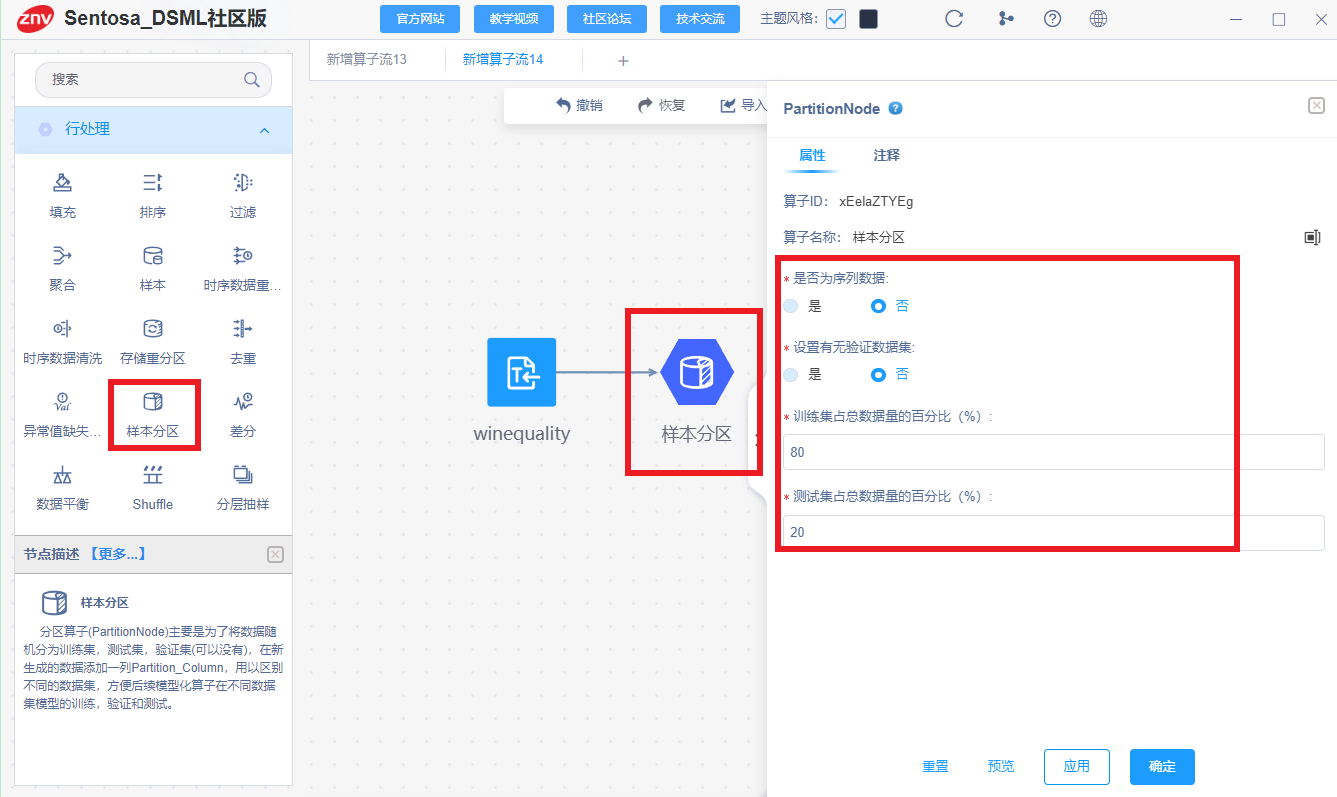Click the 搜索 search input field
Image resolution: width=1337 pixels, height=797 pixels.
153,80
